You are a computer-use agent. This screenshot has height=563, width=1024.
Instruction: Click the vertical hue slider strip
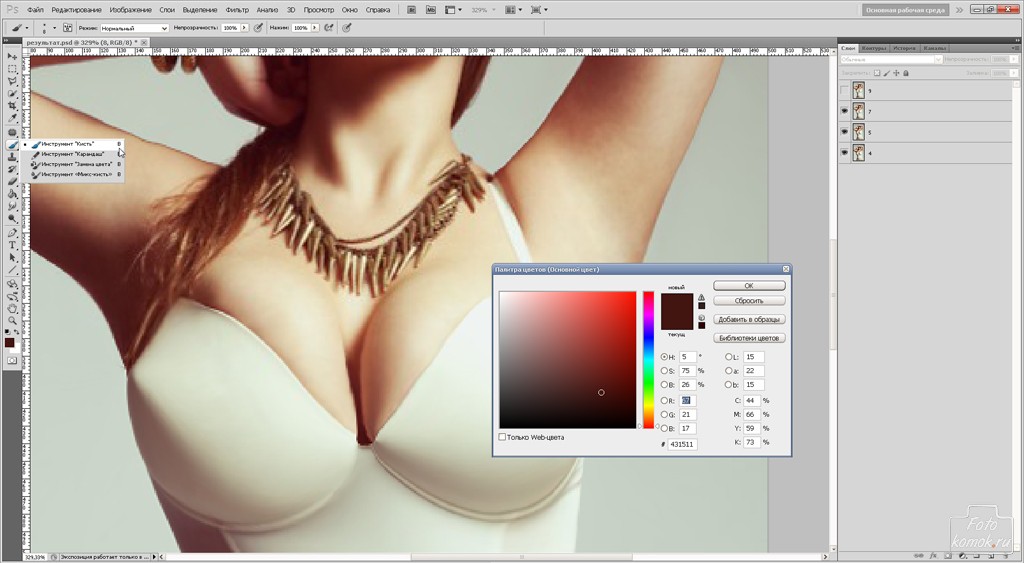coord(648,360)
